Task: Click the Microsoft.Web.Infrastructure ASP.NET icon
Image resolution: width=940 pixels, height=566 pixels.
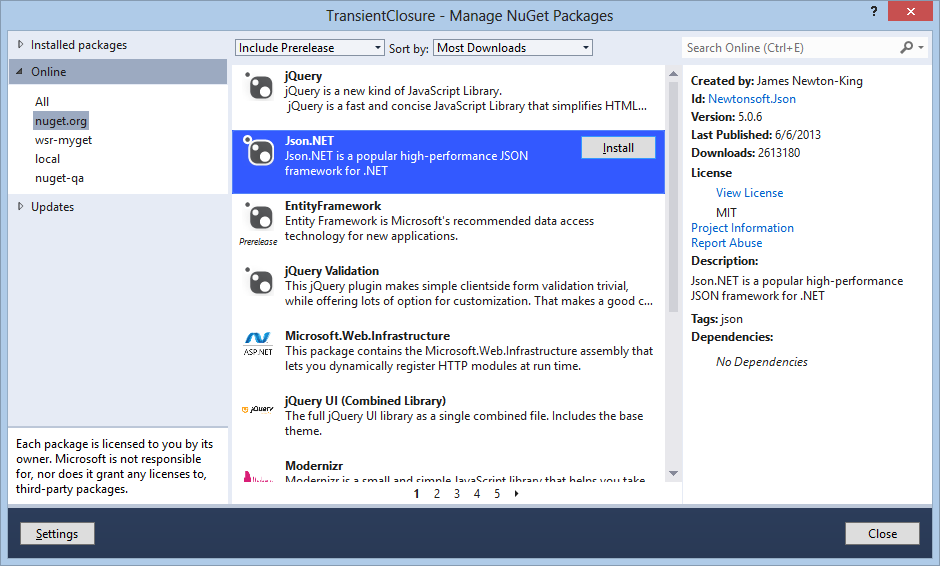Action: (259, 343)
